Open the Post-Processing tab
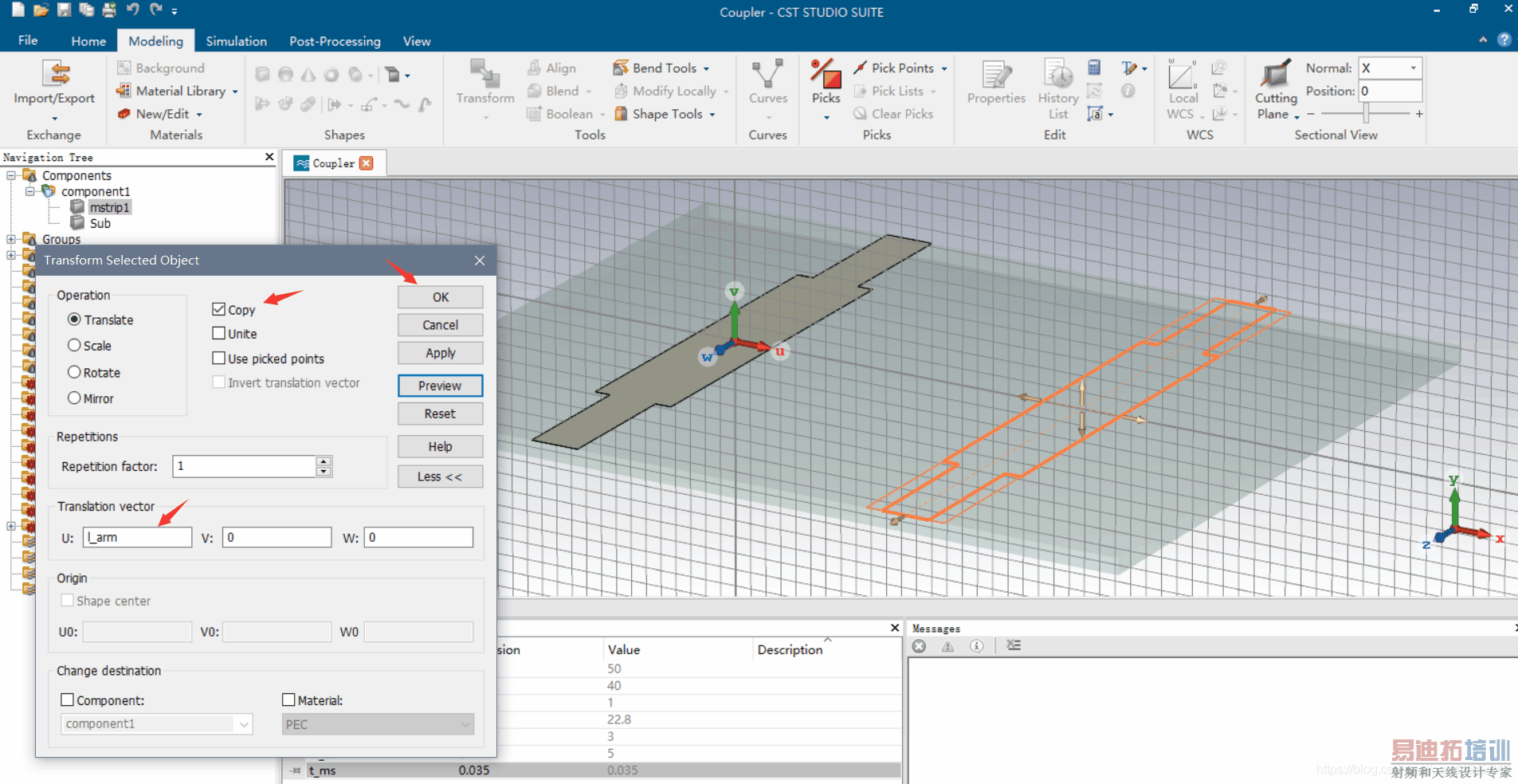Image resolution: width=1518 pixels, height=784 pixels. 335,41
